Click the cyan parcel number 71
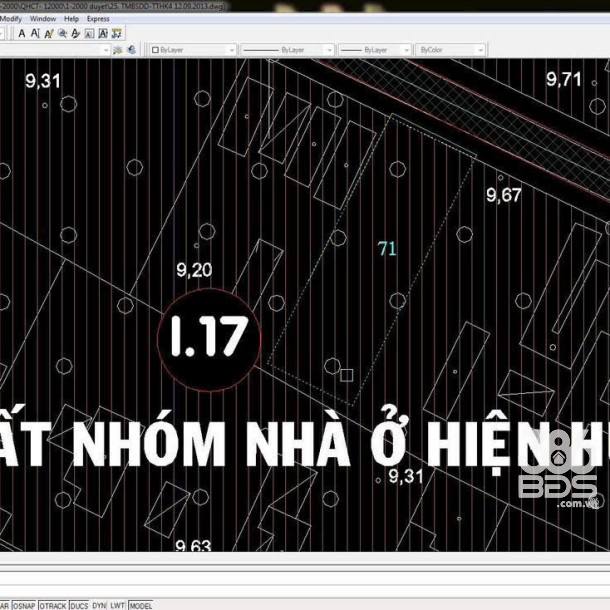Screen dimensions: 610x610 click(387, 249)
